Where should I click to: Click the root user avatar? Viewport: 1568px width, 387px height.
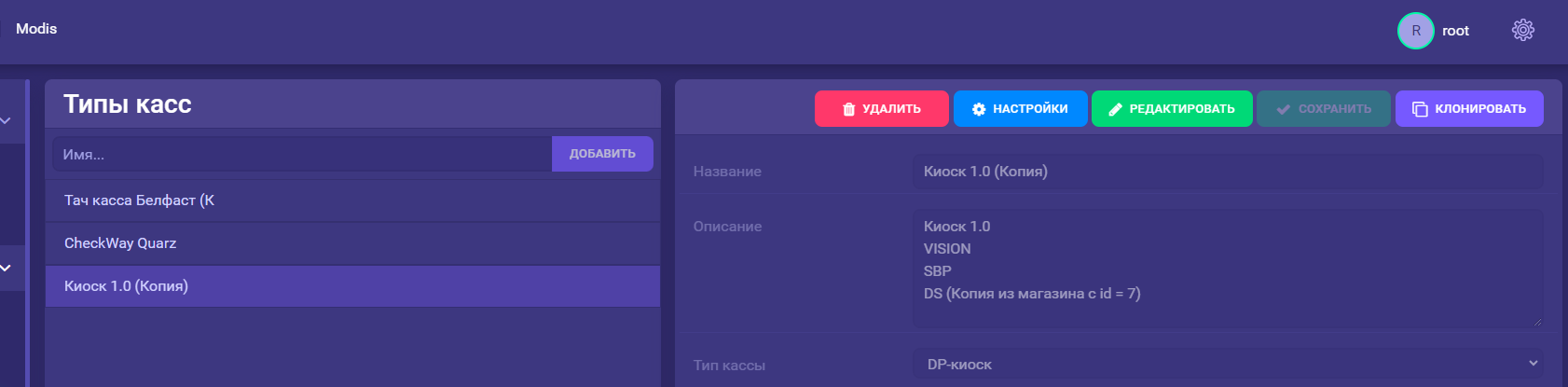(1415, 31)
